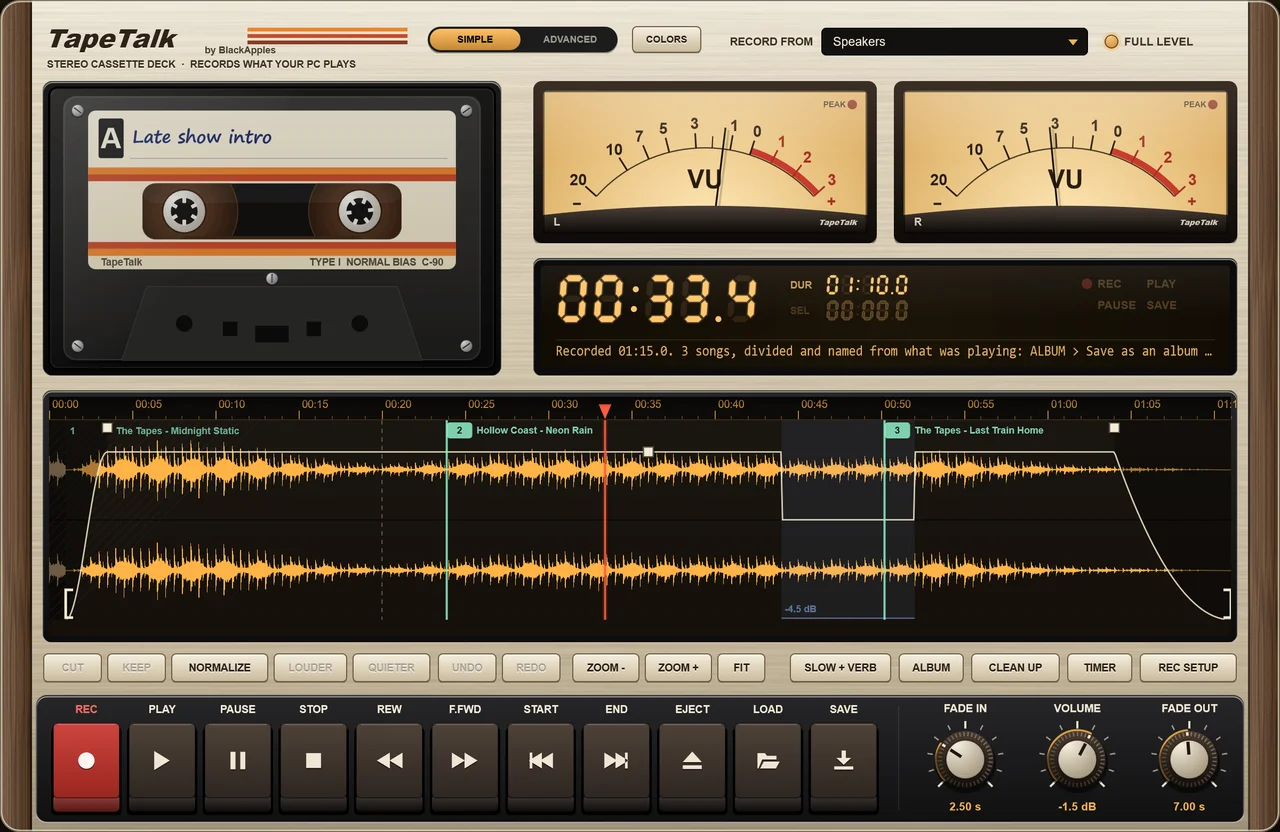Image resolution: width=1280 pixels, height=832 pixels.
Task: Click the 00:33.4 time counter display
Action: pos(655,298)
